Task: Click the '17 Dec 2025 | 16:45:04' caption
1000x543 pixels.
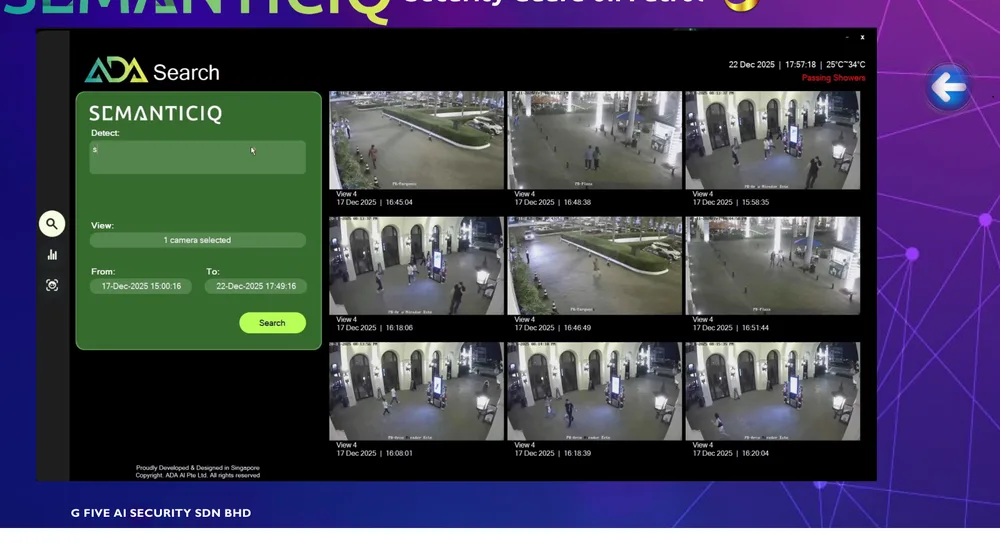Action: (374, 202)
